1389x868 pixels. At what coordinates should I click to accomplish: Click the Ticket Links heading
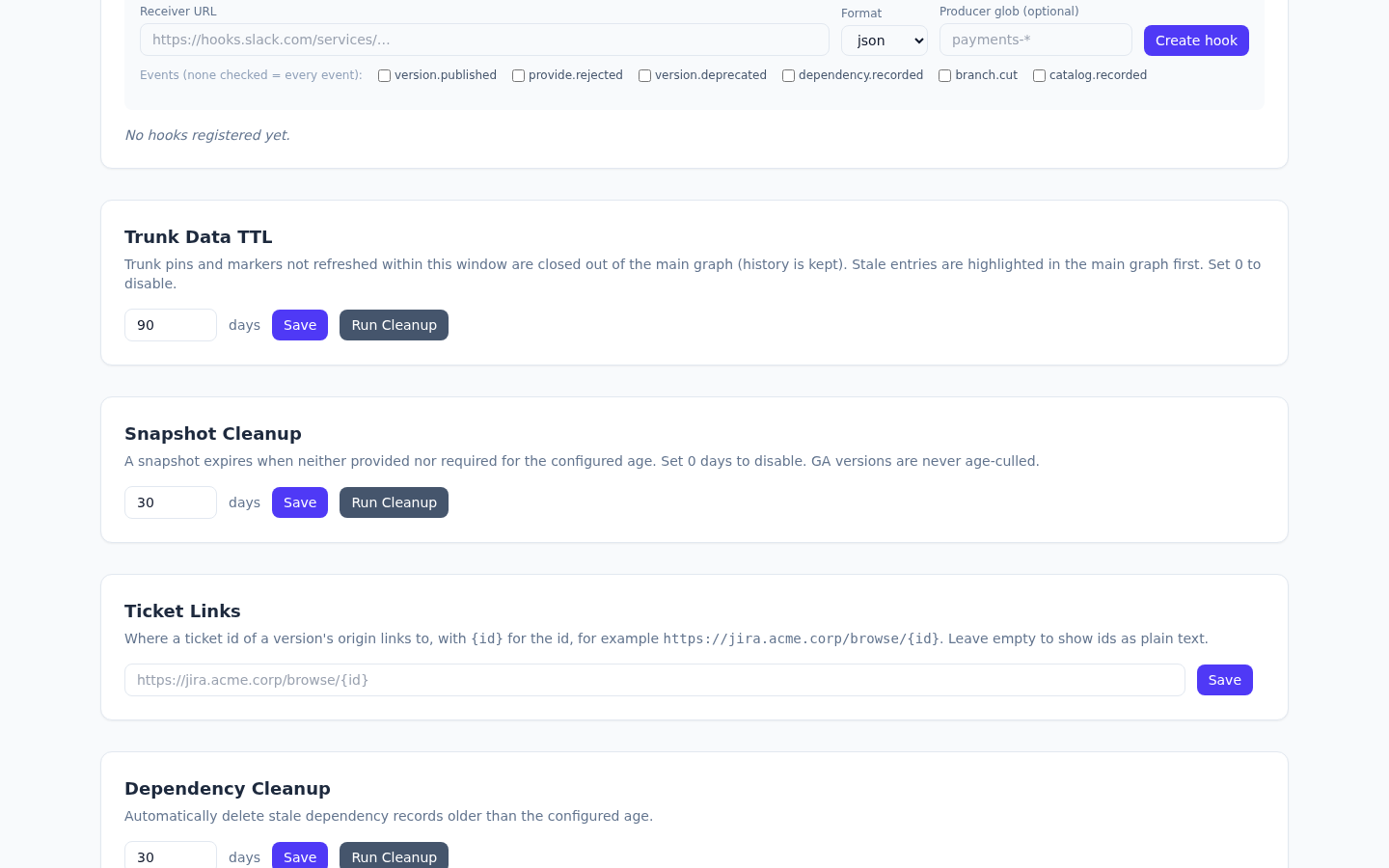coord(182,611)
